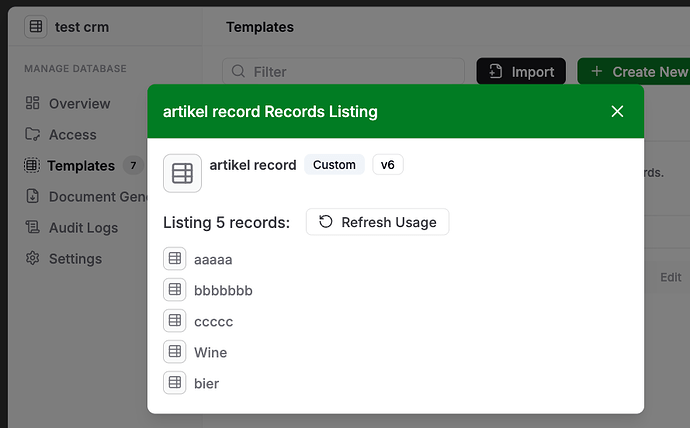
Task: Select the Custom tag badge
Action: [334, 165]
